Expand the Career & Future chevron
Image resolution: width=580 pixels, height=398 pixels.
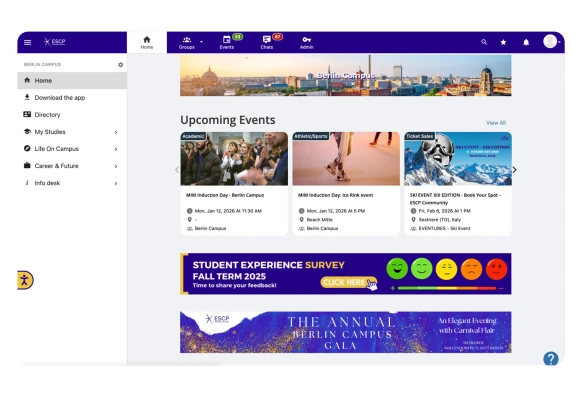(116, 166)
